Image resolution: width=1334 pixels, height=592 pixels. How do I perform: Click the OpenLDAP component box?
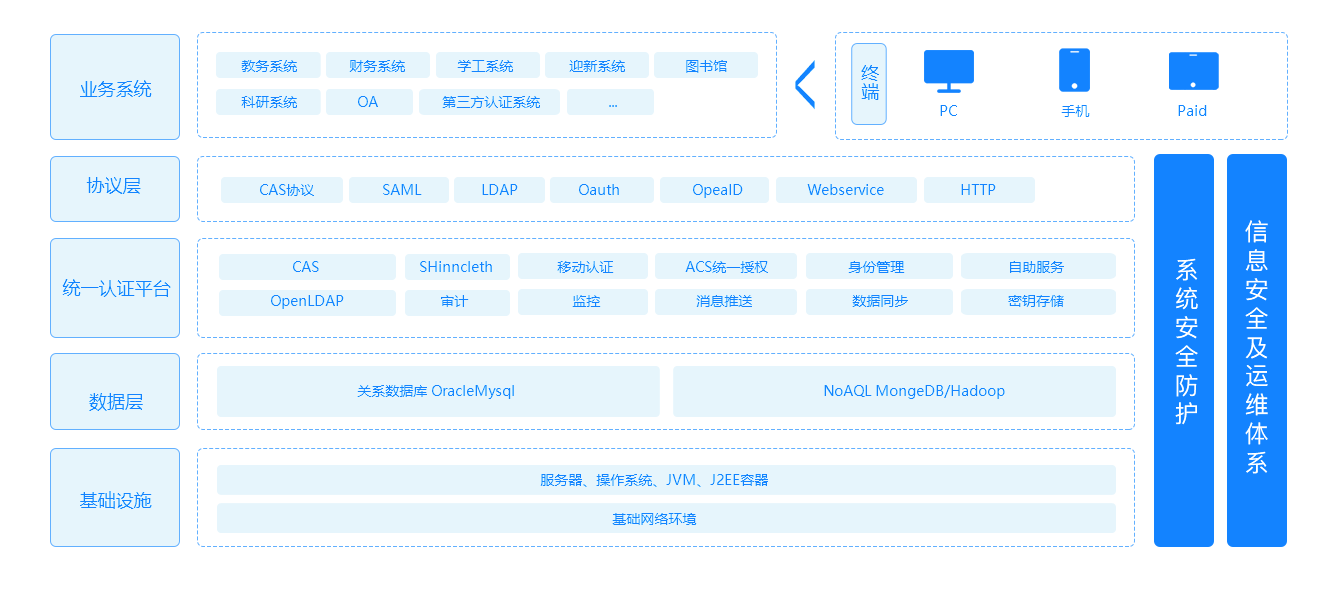point(307,302)
